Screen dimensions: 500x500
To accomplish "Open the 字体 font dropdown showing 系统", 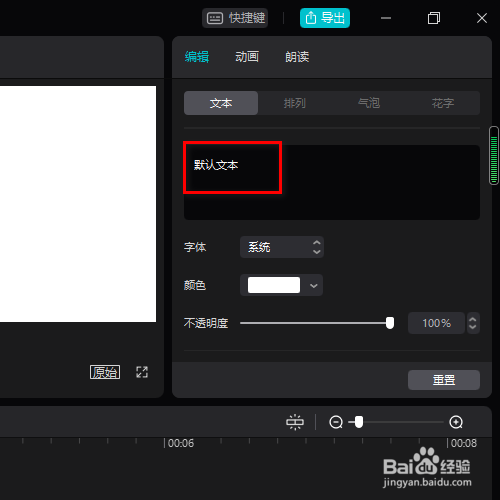I will (x=282, y=247).
